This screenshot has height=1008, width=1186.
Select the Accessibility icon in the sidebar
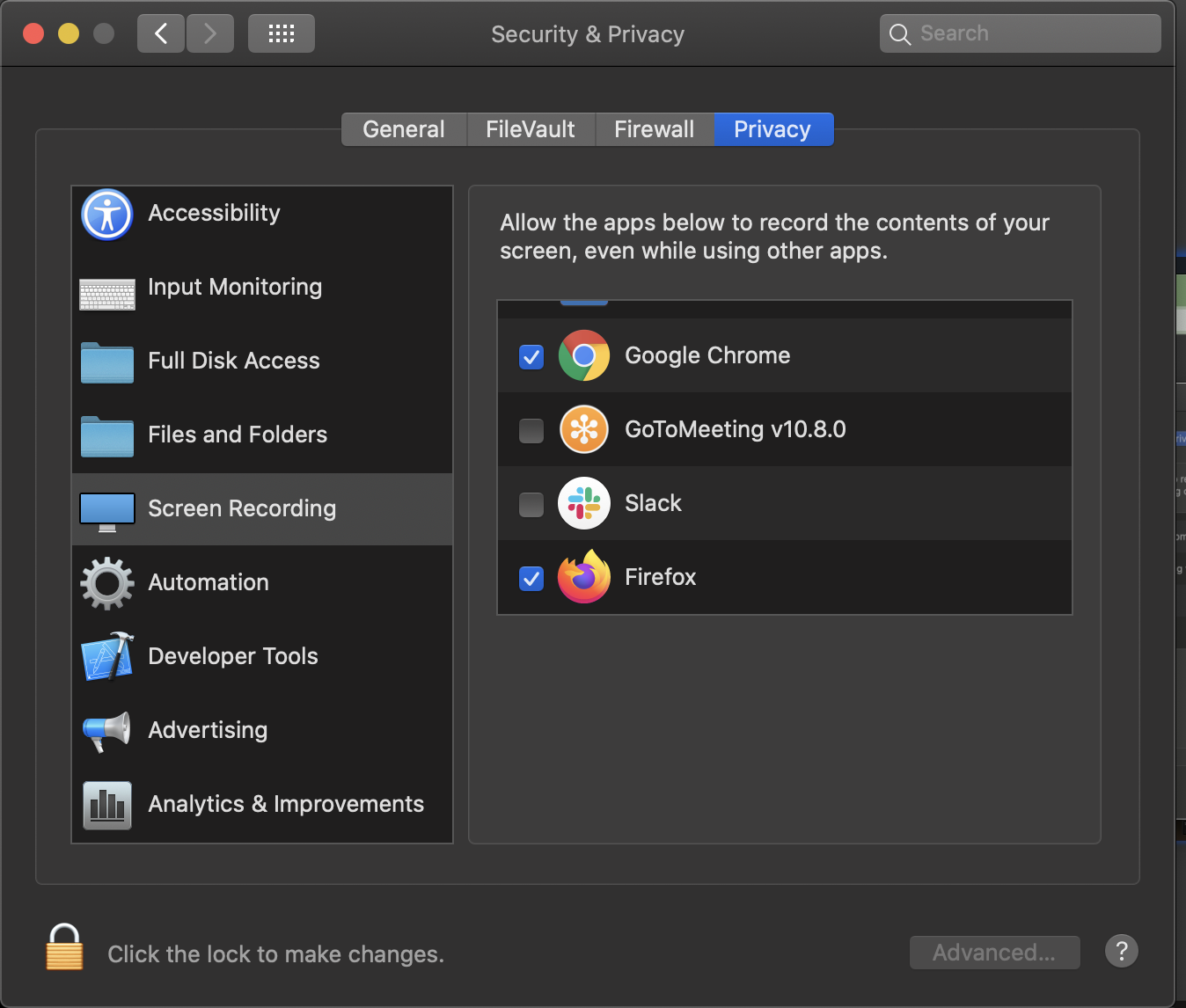coord(106,214)
